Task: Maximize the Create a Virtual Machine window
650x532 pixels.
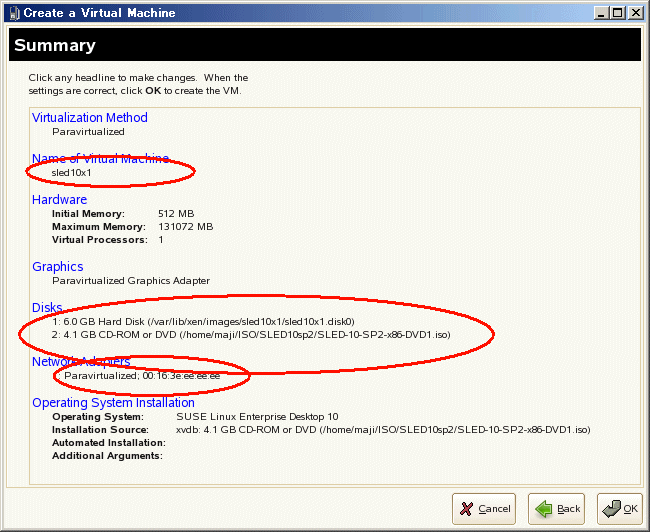Action: [x=618, y=13]
